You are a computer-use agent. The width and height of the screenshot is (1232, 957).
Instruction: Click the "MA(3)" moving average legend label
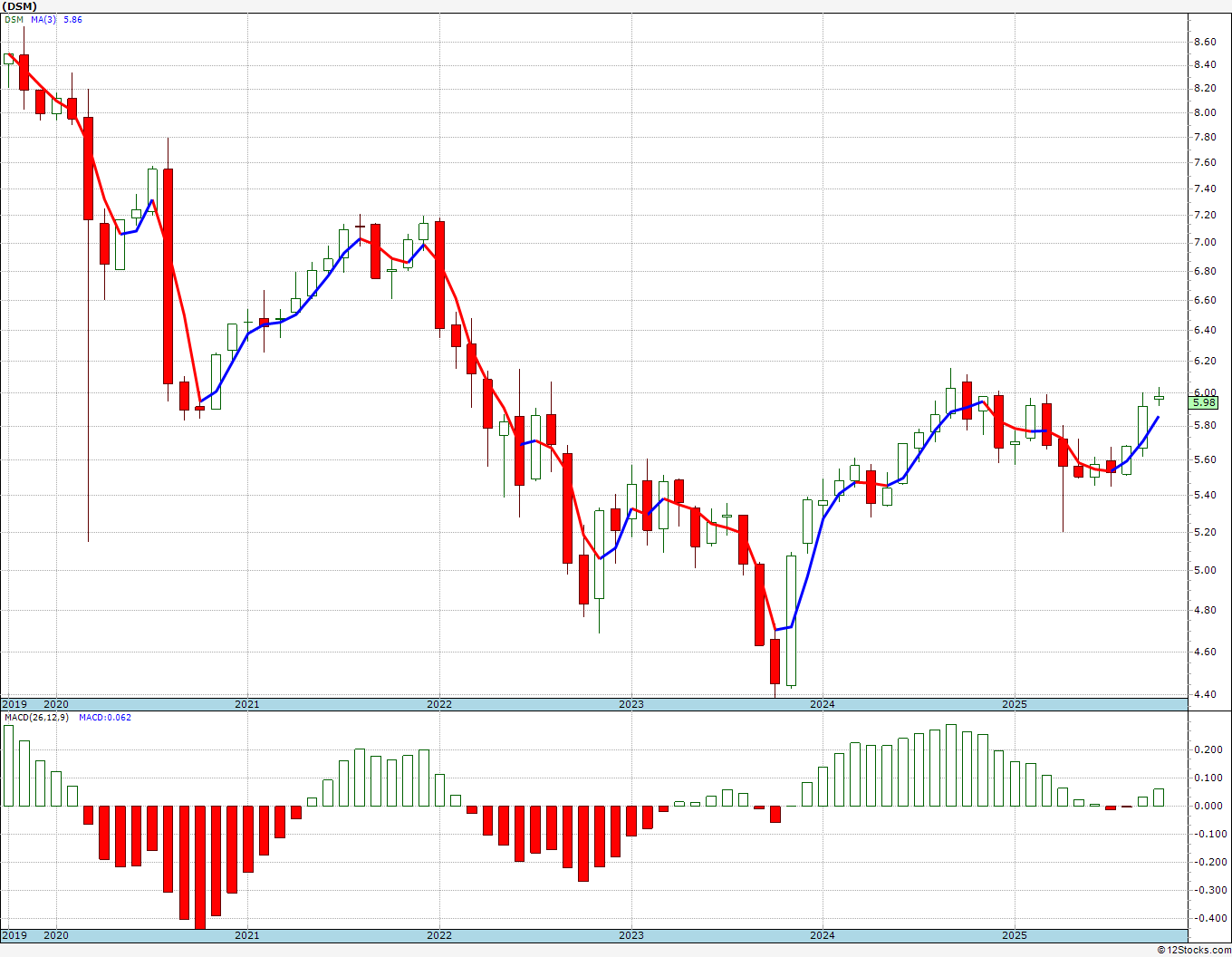coord(43,19)
